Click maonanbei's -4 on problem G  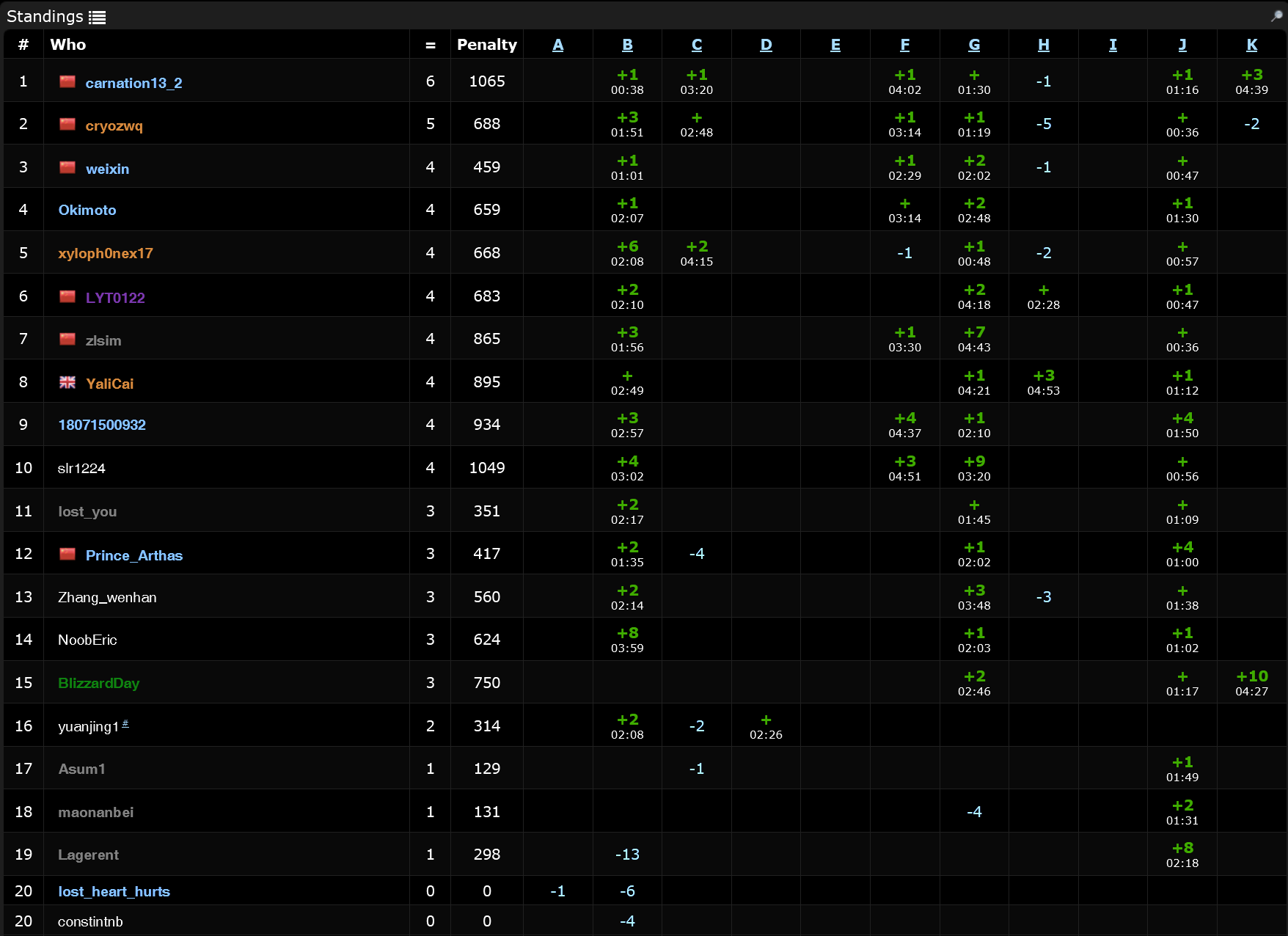974,812
